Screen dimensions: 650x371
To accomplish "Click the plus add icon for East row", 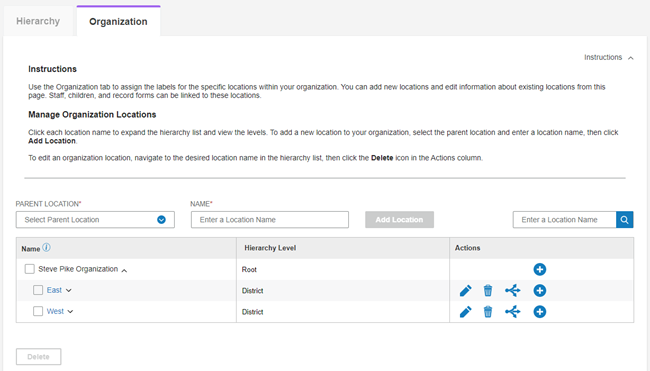I will [x=539, y=291].
